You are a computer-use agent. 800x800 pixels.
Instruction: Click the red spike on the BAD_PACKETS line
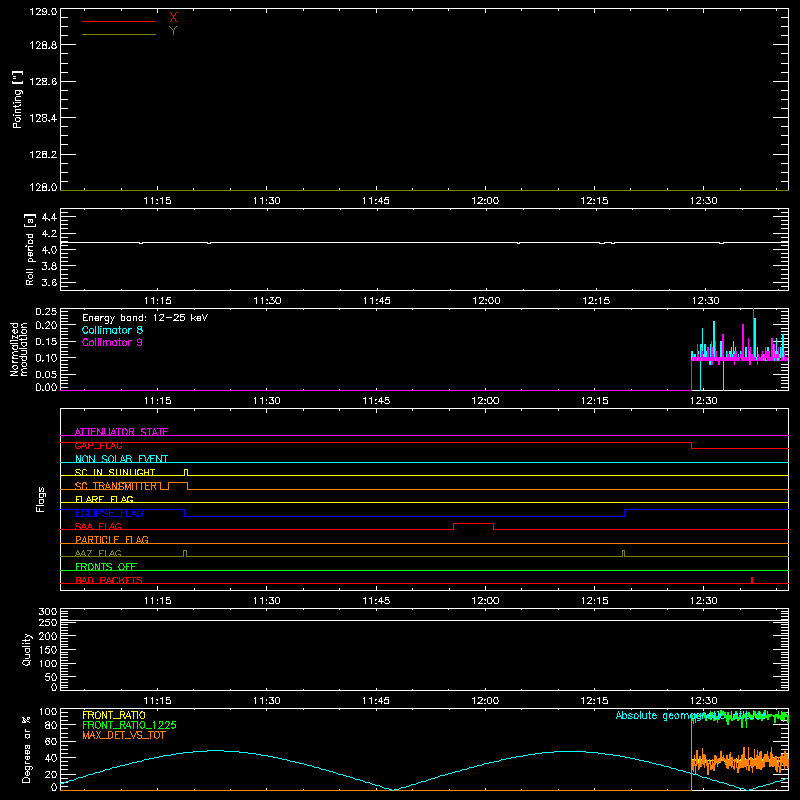pyautogui.click(x=752, y=580)
